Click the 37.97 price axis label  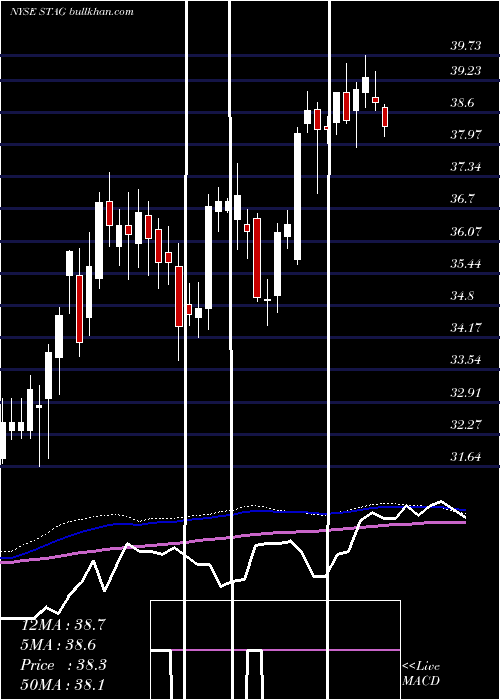click(466, 134)
